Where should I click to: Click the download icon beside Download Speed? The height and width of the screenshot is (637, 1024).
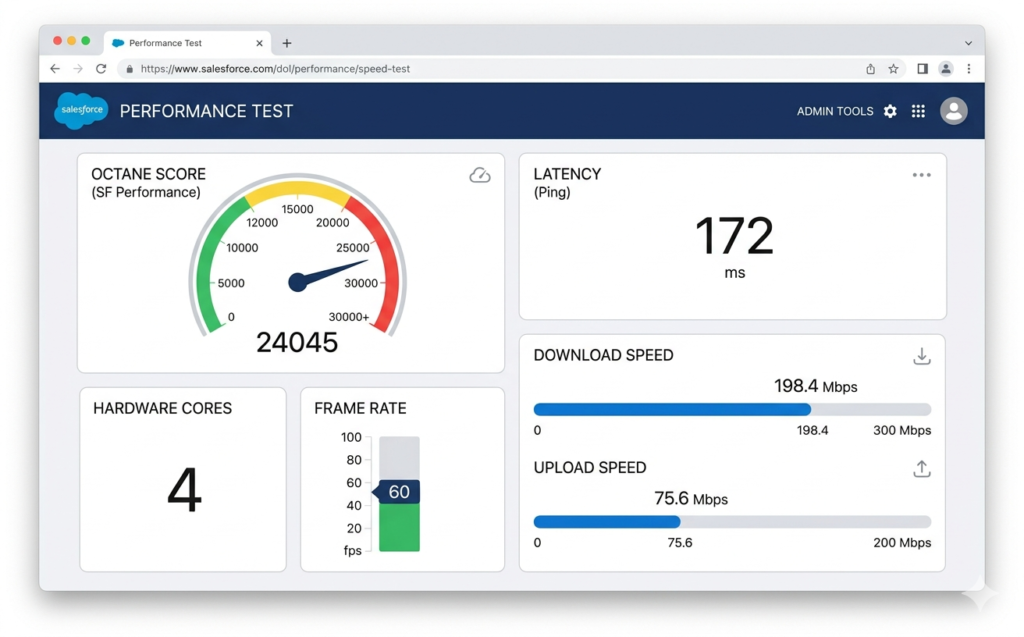(922, 357)
